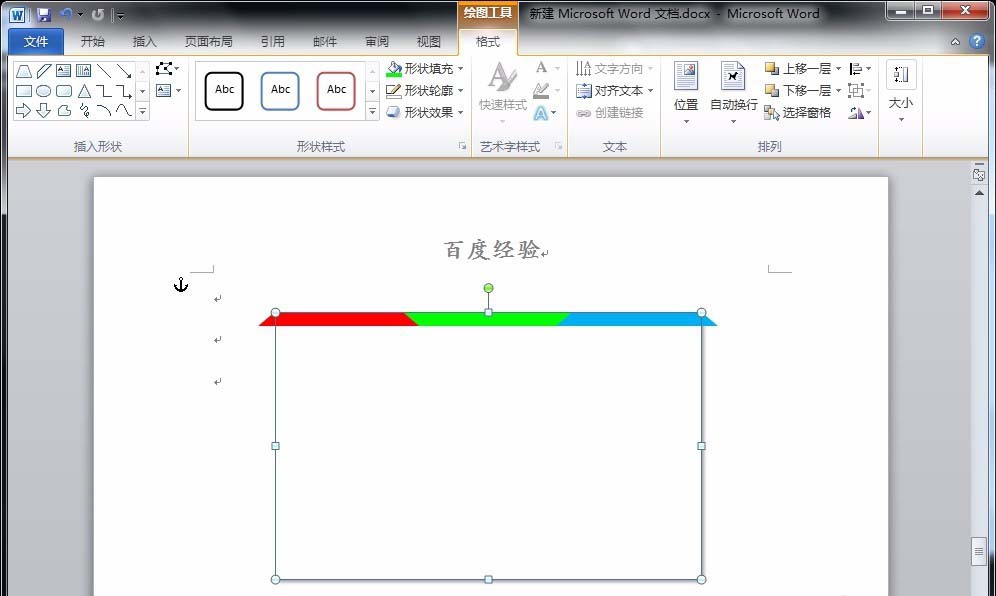Open the rotate objects dropdown
996x596 pixels.
[x=860, y=113]
